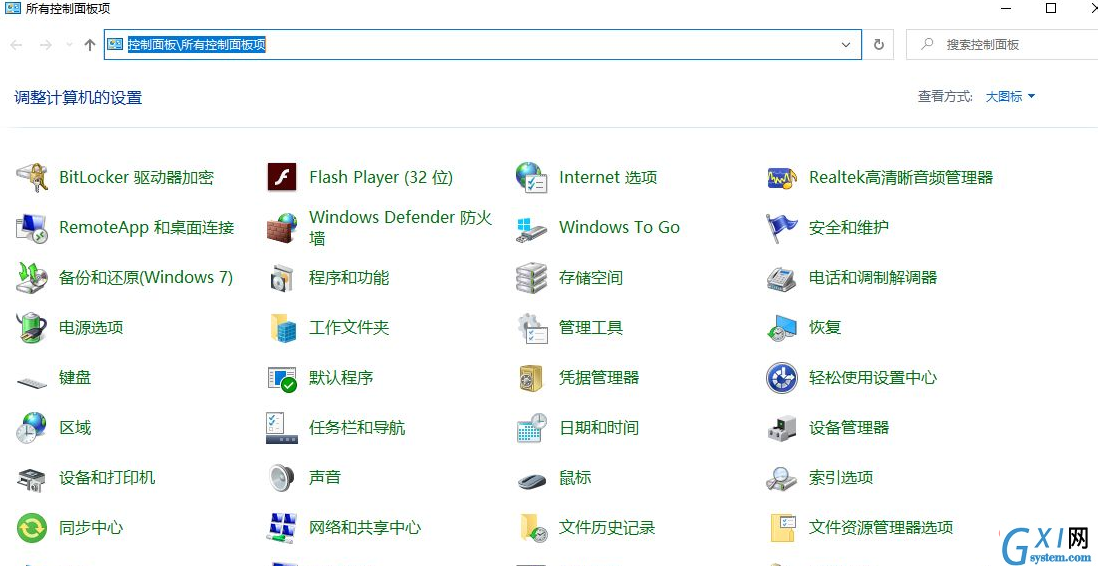Click the Windows Defender firewall brick icon
The image size is (1098, 566).
click(282, 228)
